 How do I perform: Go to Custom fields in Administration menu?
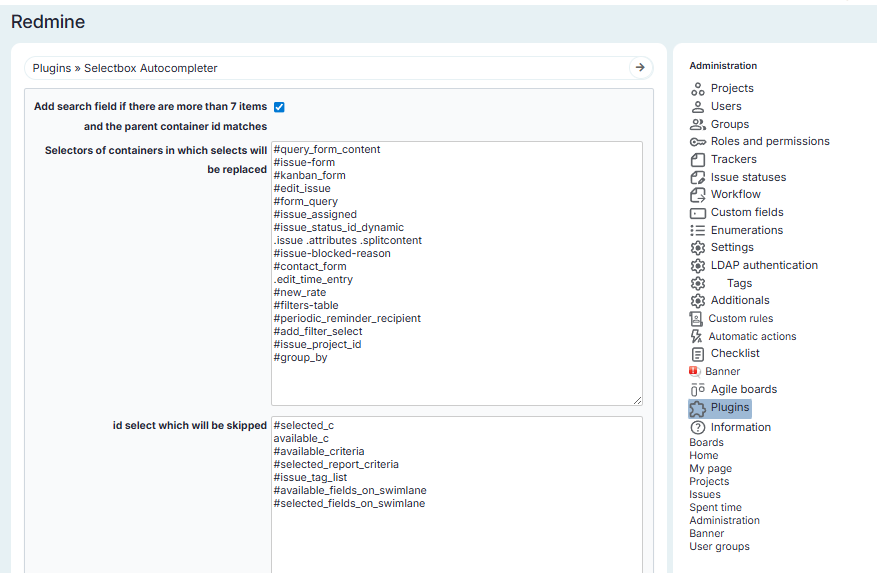746,212
